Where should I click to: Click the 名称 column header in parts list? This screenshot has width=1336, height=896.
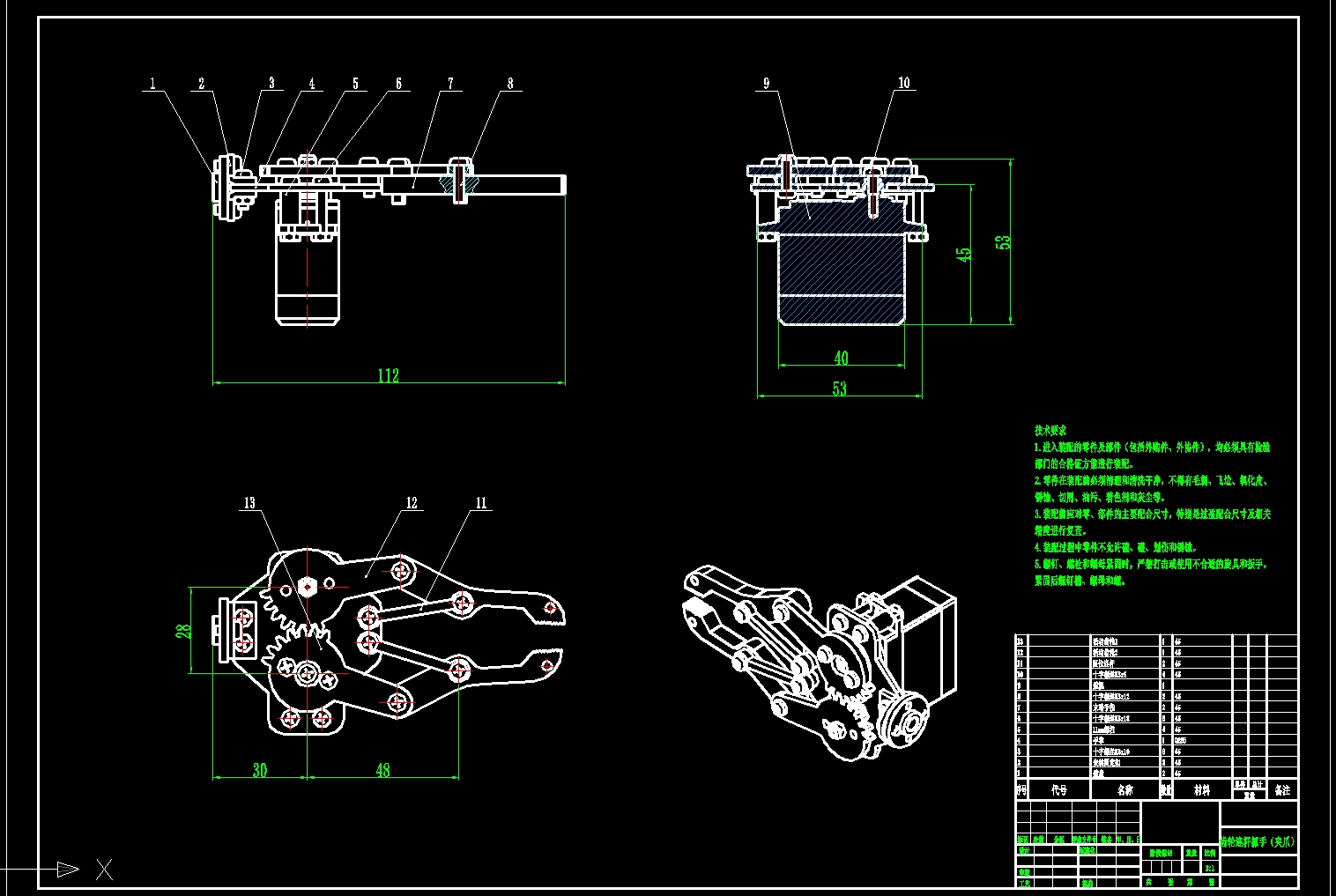1125,790
